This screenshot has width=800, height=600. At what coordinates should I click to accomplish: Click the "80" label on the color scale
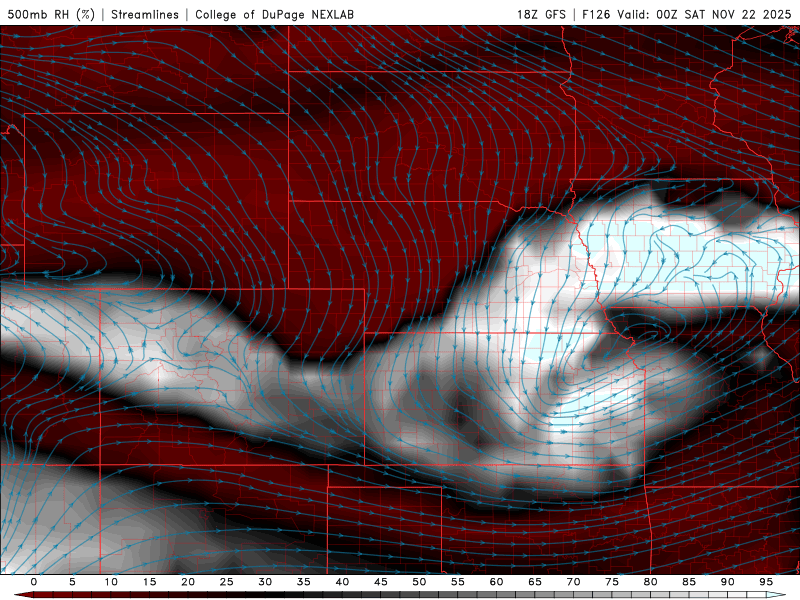point(651,582)
